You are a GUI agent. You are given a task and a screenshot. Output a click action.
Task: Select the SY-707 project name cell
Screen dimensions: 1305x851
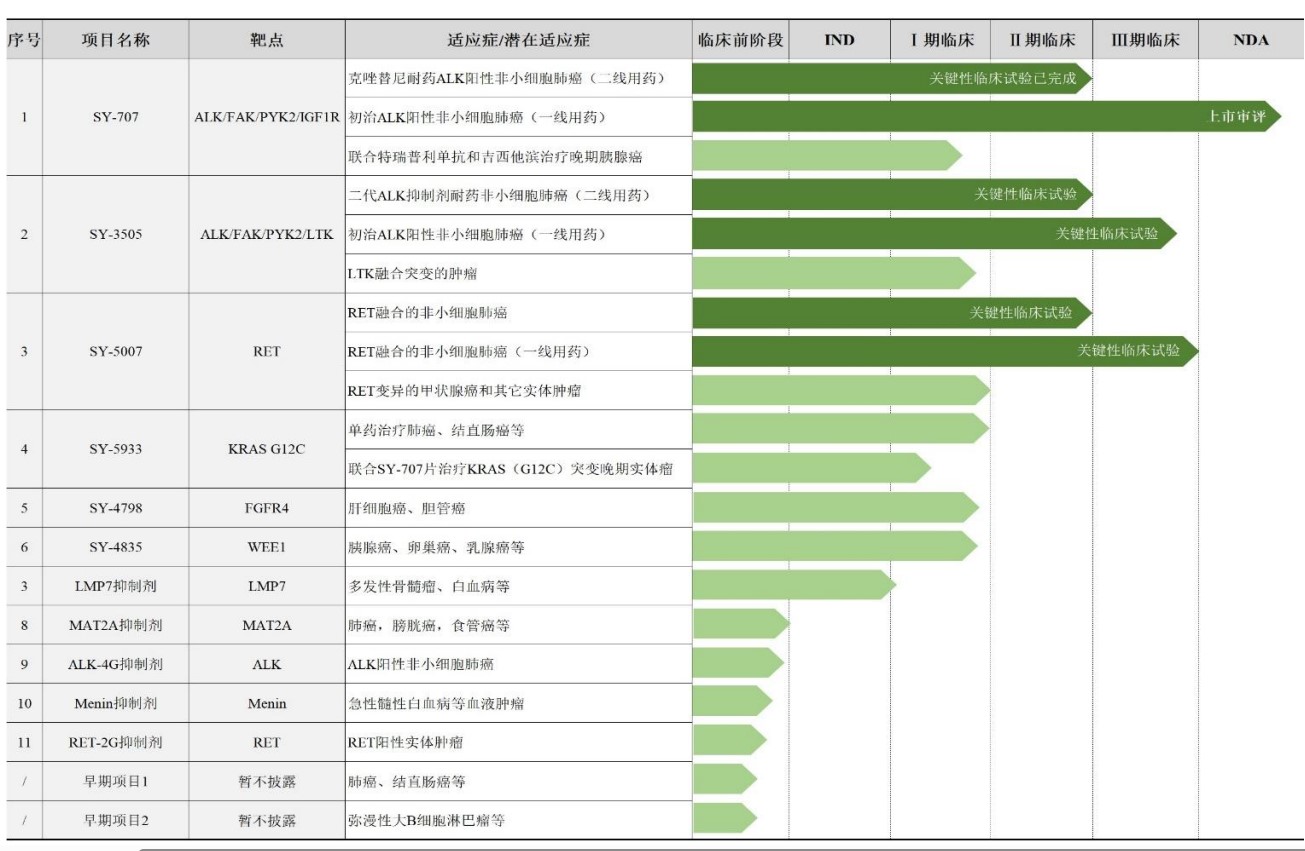coord(115,117)
